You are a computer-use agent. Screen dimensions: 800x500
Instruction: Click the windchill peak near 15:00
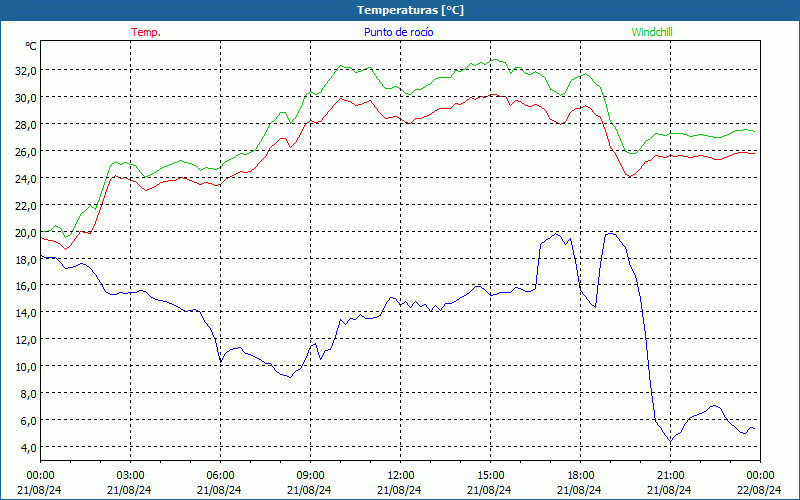[x=493, y=60]
